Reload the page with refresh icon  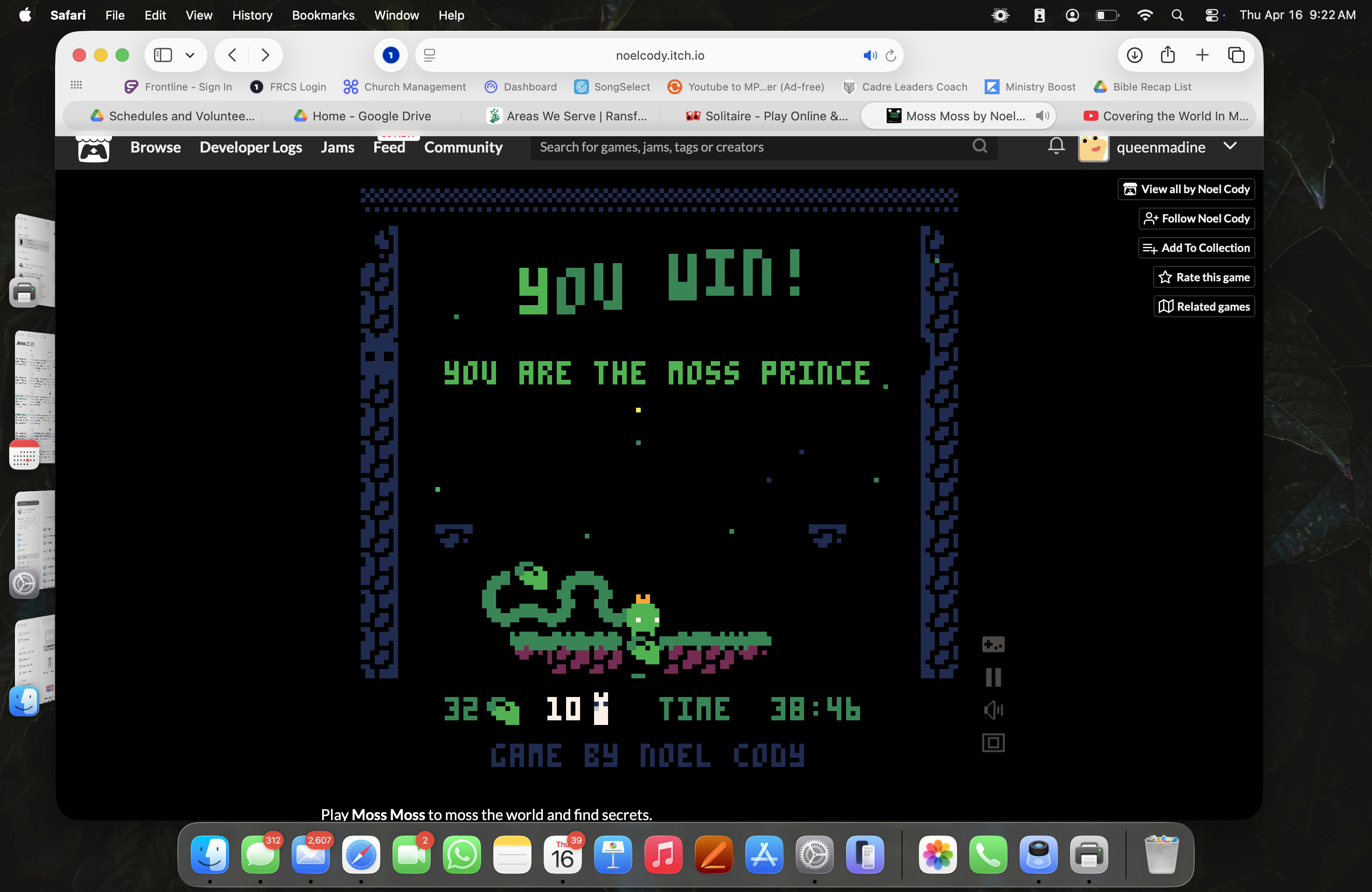click(x=891, y=56)
